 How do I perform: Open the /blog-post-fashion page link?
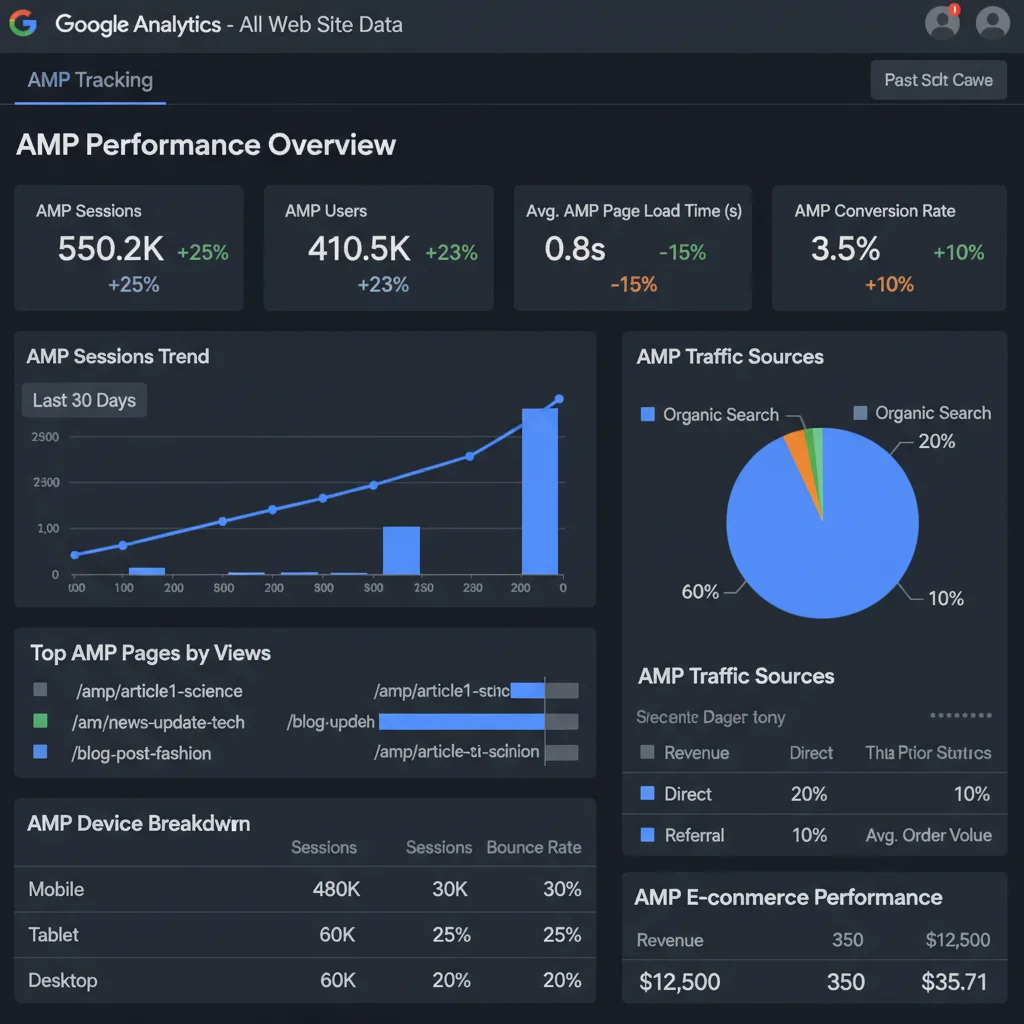(x=141, y=754)
